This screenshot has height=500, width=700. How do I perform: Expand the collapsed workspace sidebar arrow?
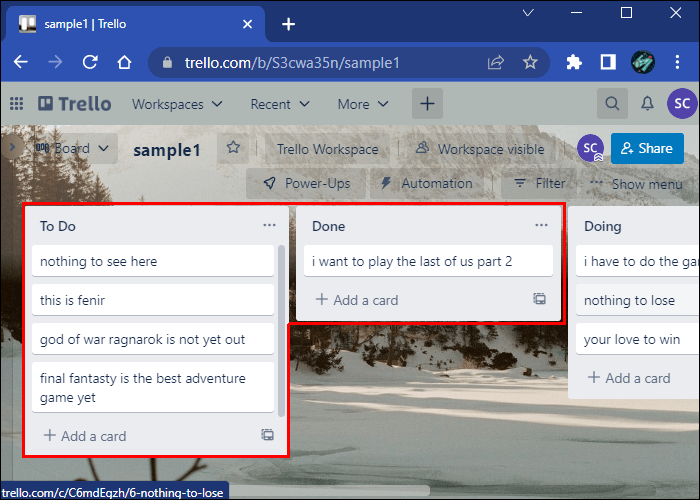pos(12,146)
